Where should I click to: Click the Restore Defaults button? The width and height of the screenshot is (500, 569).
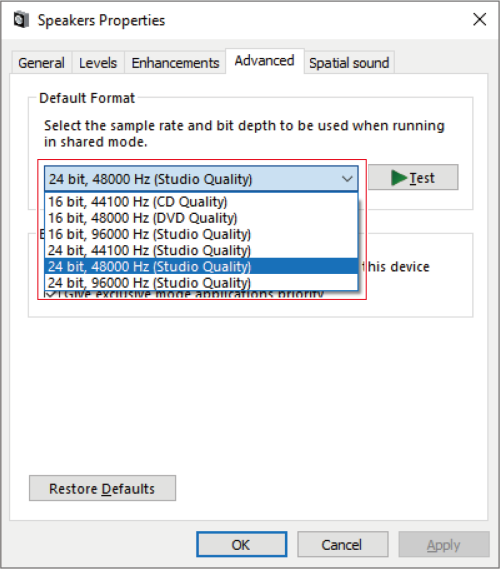point(102,488)
